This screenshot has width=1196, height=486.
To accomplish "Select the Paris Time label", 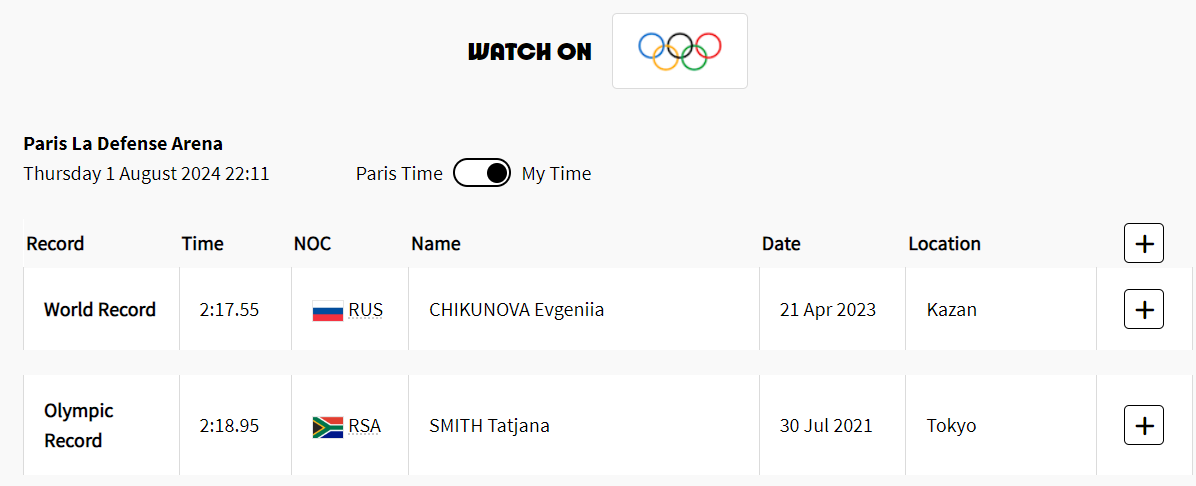I will [x=399, y=173].
